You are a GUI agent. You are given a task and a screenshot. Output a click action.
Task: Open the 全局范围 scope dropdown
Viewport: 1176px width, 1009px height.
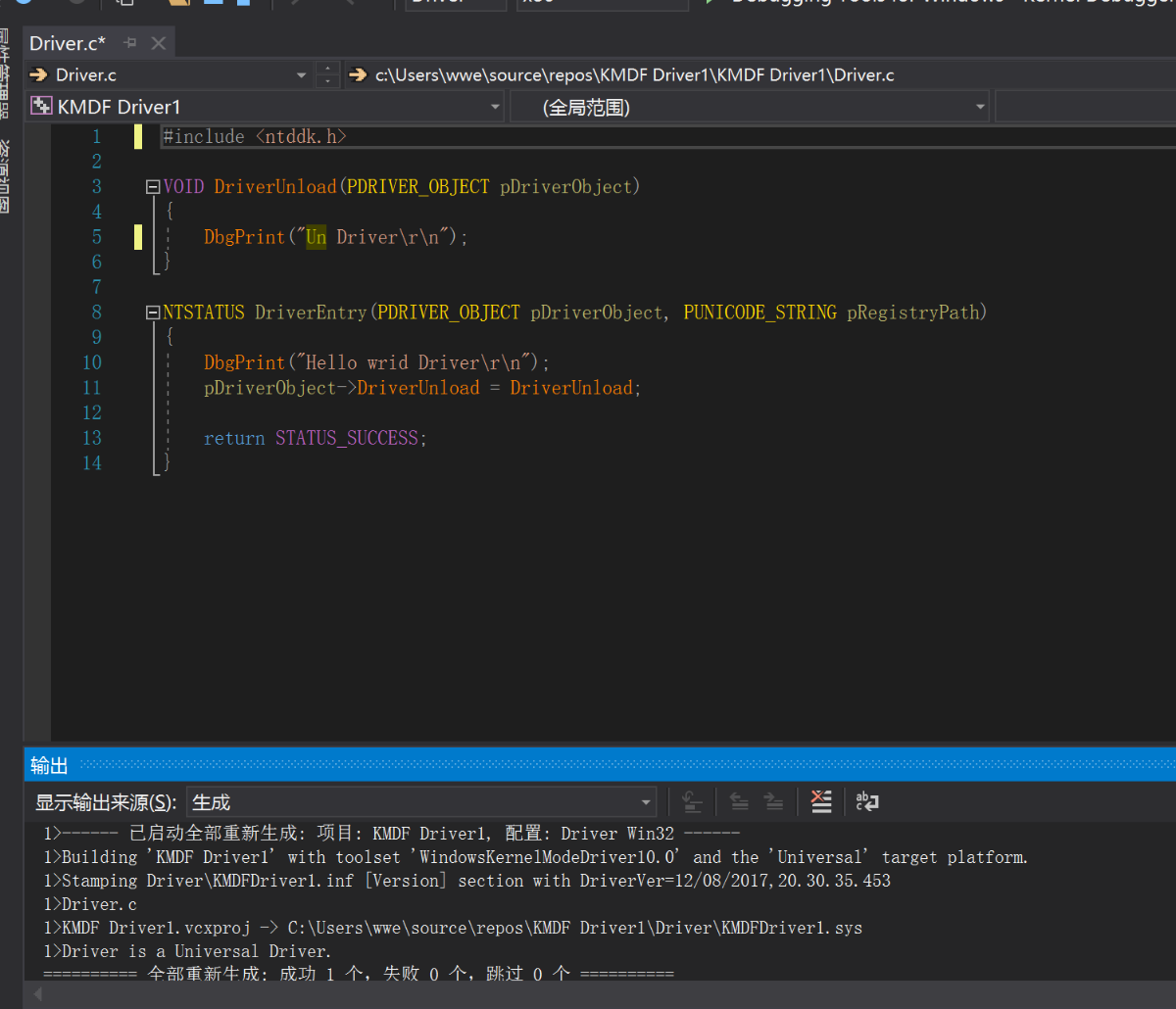(x=979, y=107)
